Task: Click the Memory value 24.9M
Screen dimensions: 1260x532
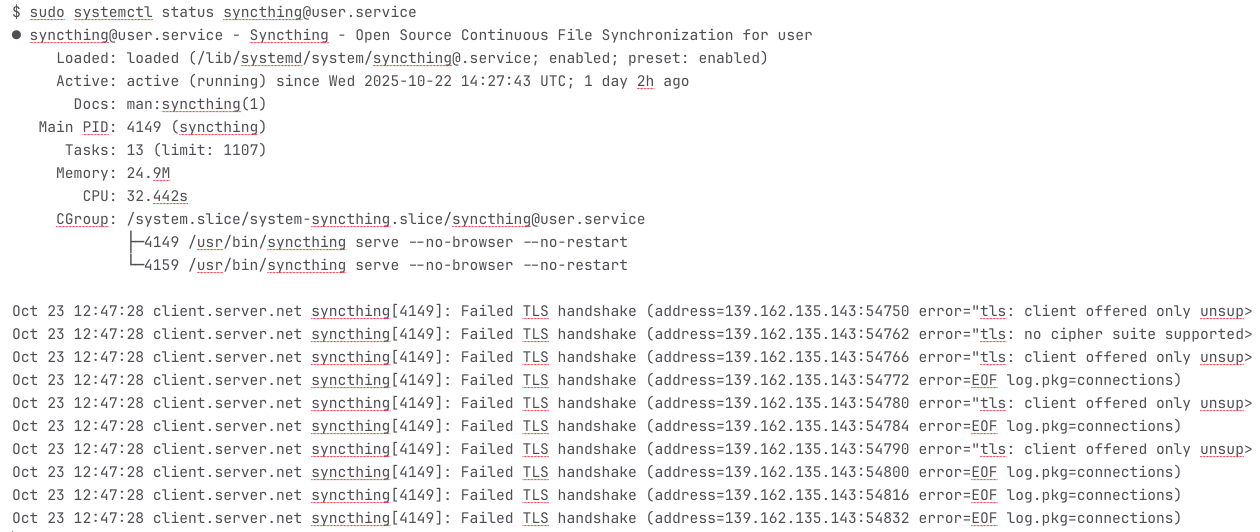Action: point(148,173)
